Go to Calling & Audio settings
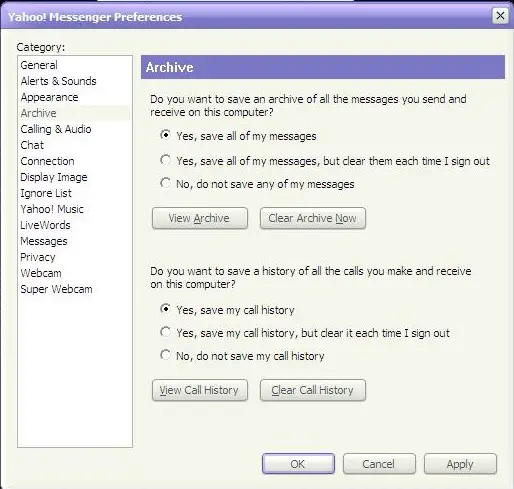 (x=56, y=129)
